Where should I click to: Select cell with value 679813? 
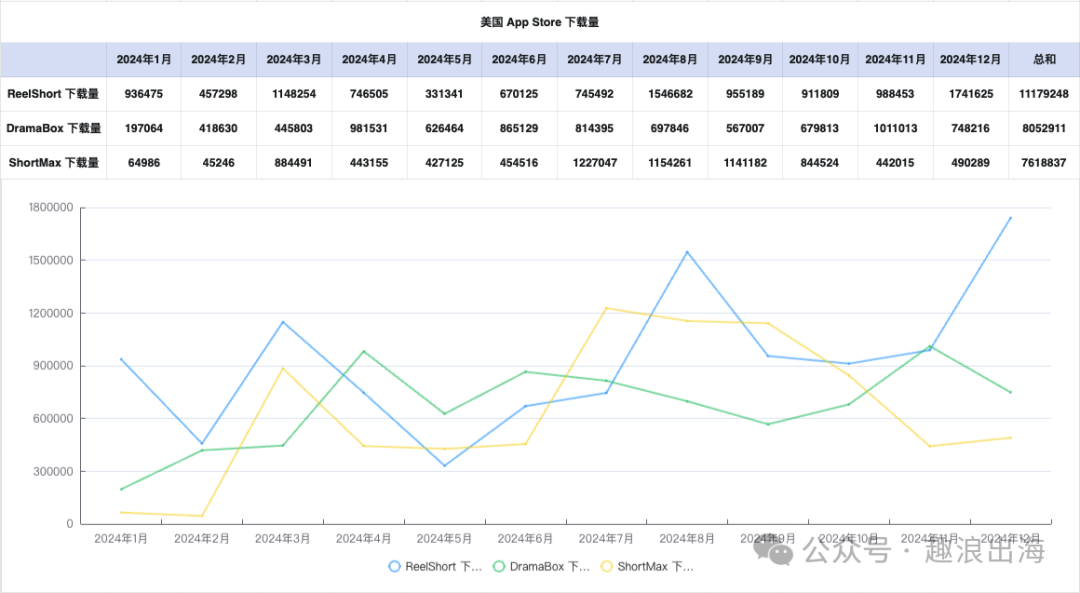pos(820,128)
